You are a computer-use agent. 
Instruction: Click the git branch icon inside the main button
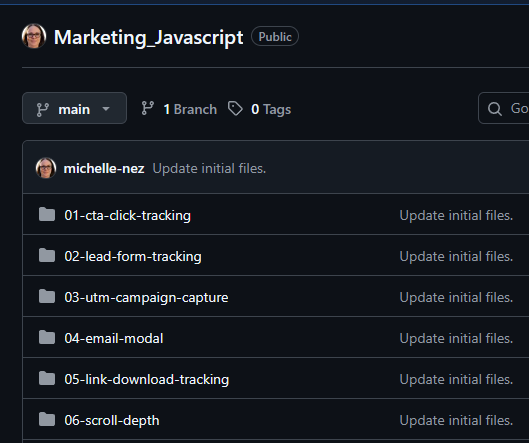pos(43,110)
